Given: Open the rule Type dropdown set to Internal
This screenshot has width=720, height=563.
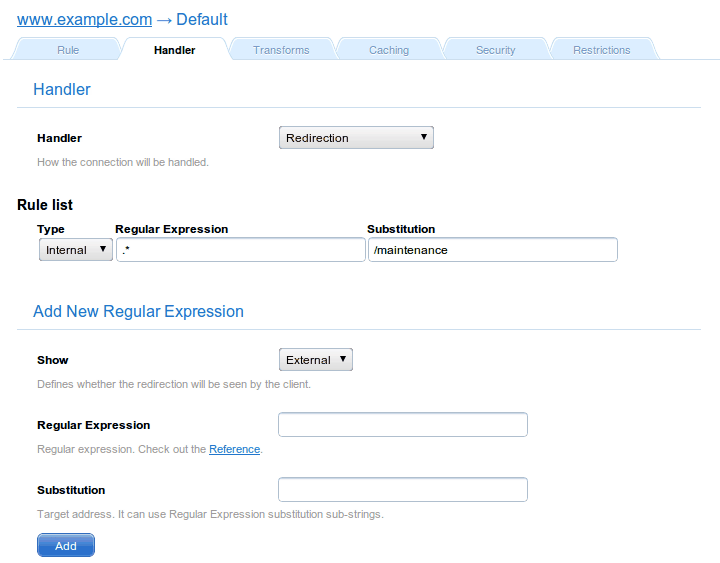Looking at the screenshot, I should [76, 250].
